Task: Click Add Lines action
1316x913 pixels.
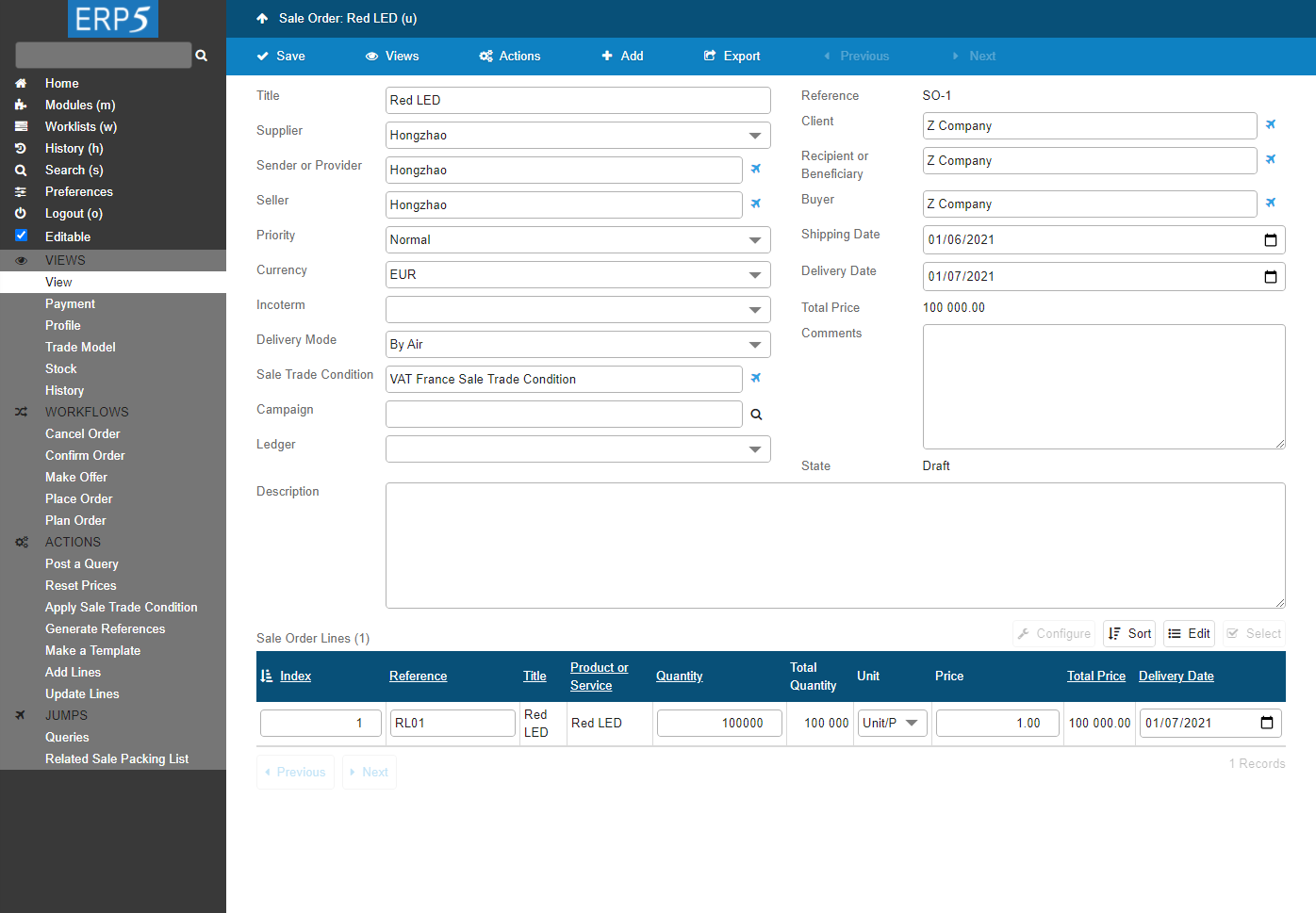Action: point(73,672)
